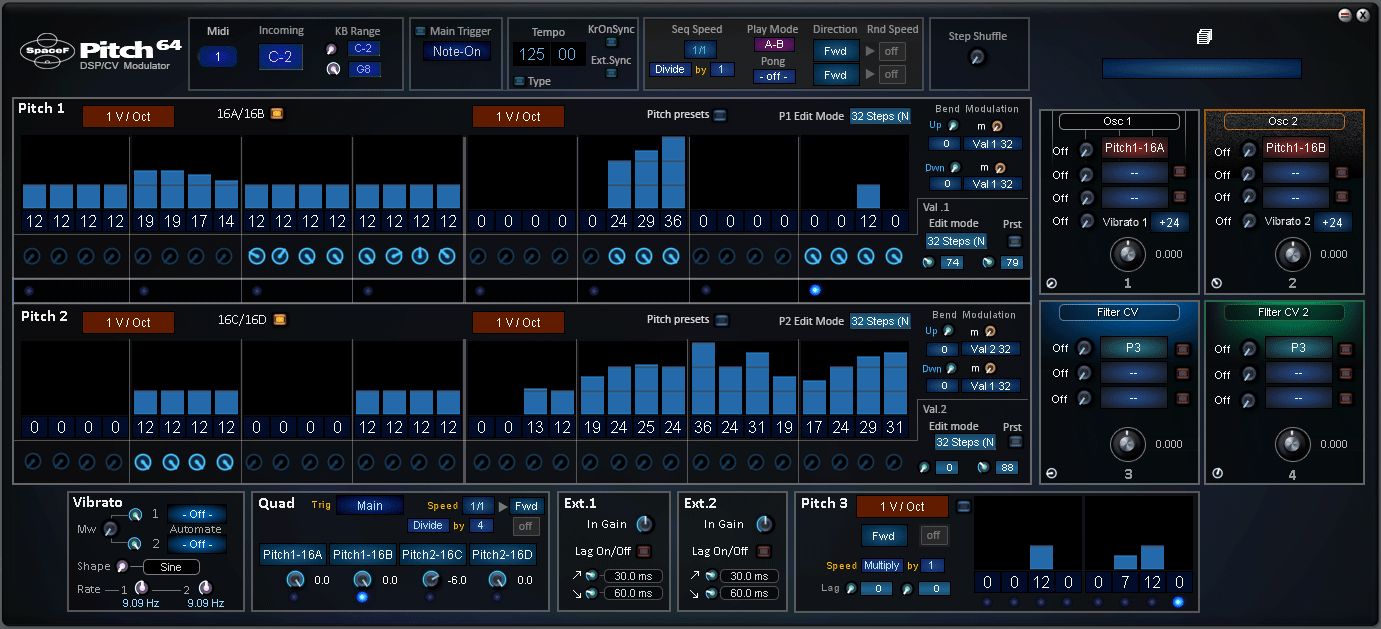Click the Prst icon in Val.2
This screenshot has width=1381, height=629.
point(1015,442)
